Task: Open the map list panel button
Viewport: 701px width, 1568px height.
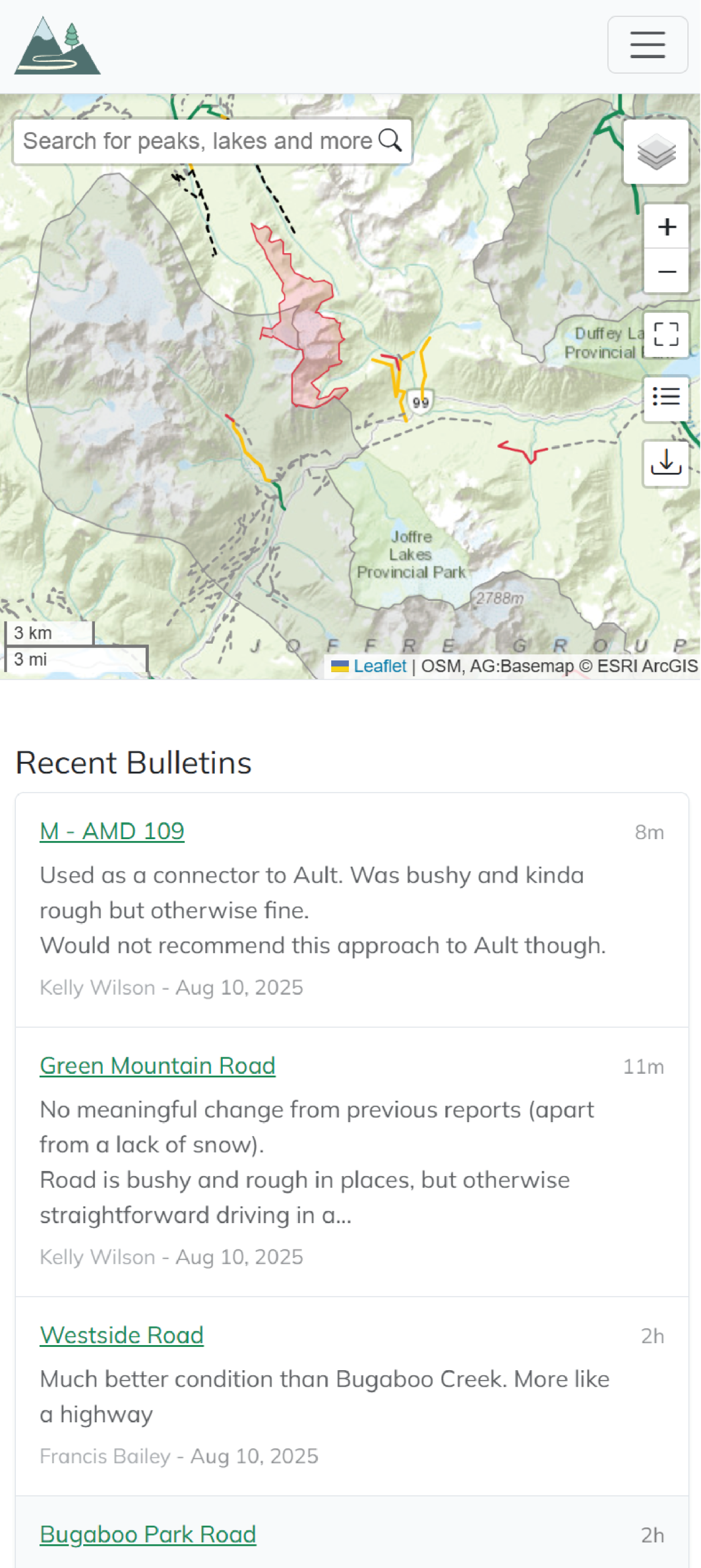Action: click(x=666, y=398)
